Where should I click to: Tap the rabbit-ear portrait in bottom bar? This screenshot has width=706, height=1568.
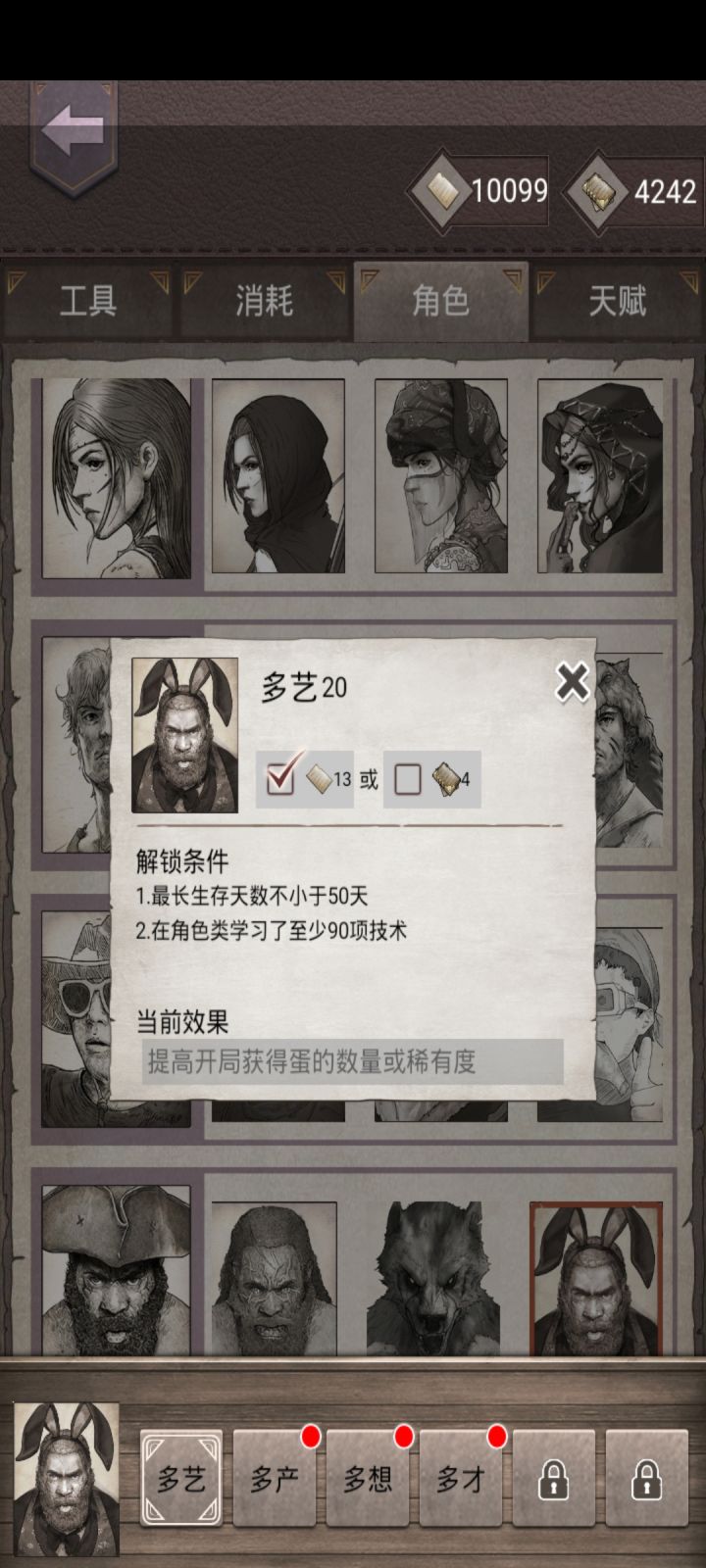point(67,1480)
